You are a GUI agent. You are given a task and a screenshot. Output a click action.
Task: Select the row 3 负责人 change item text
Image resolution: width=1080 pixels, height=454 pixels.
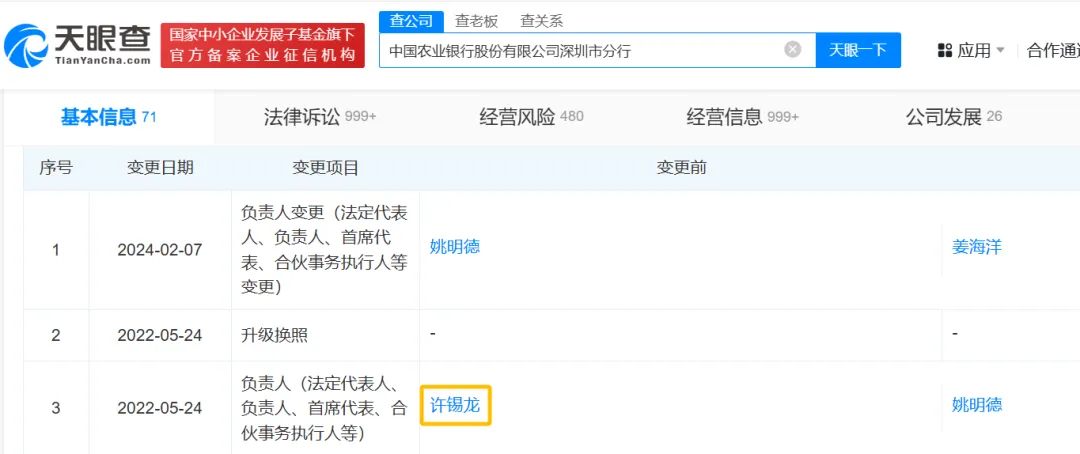[x=324, y=409]
